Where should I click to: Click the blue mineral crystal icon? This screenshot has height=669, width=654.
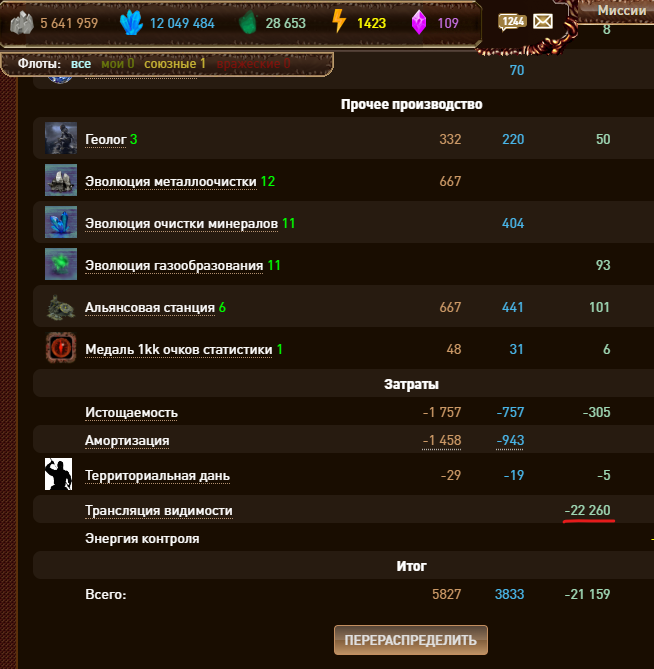(x=131, y=22)
